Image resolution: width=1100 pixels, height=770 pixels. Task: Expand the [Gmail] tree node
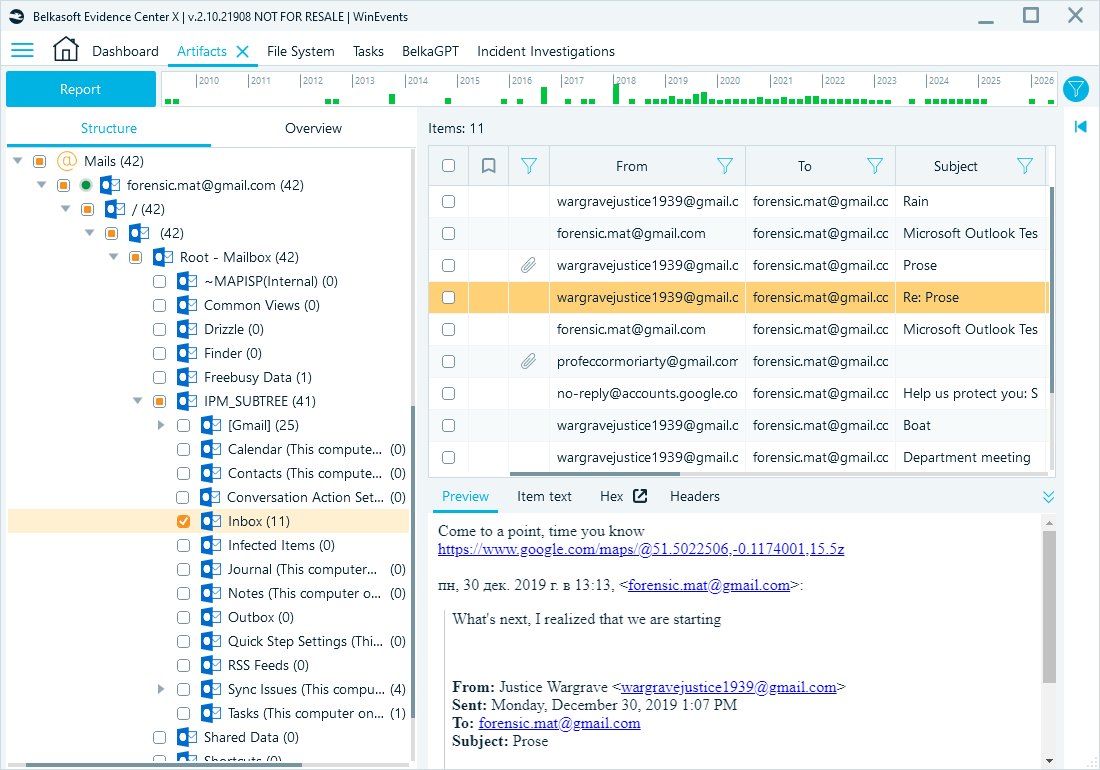tap(160, 424)
